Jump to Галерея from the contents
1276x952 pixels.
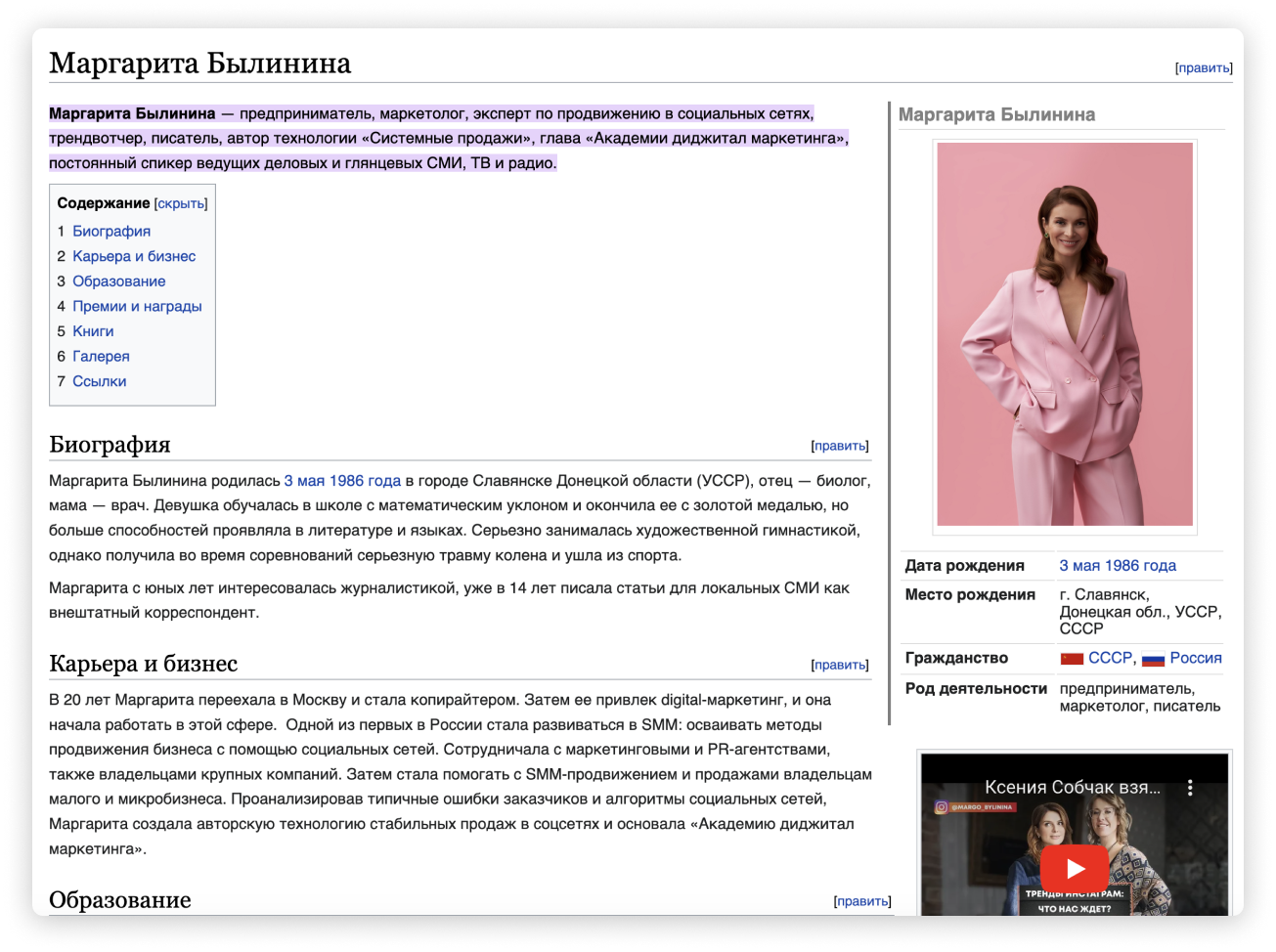(101, 357)
